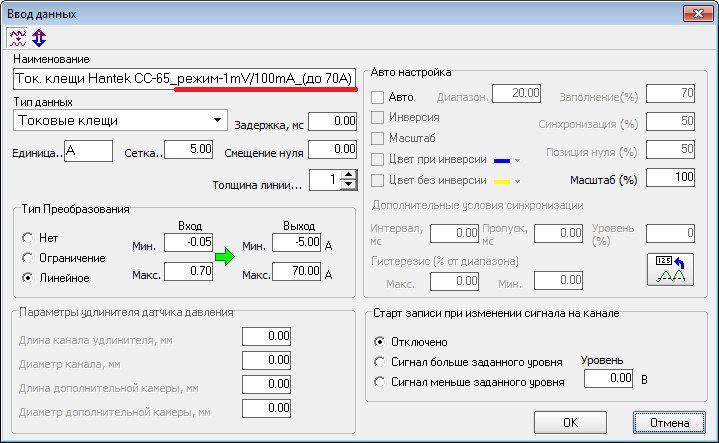Click the Уровень (%) field
Viewport: 719px width, 443px height.
(x=670, y=233)
